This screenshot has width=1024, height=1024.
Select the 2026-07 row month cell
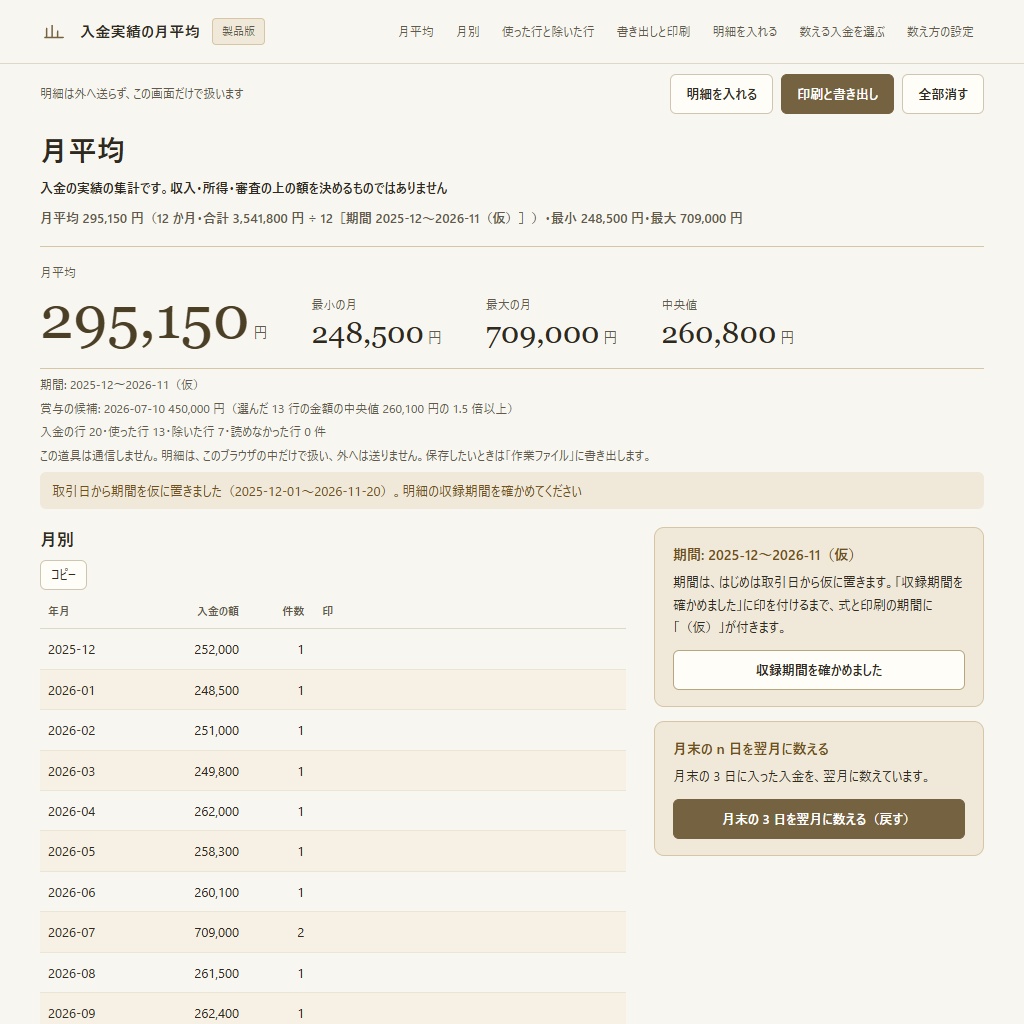click(x=71, y=933)
